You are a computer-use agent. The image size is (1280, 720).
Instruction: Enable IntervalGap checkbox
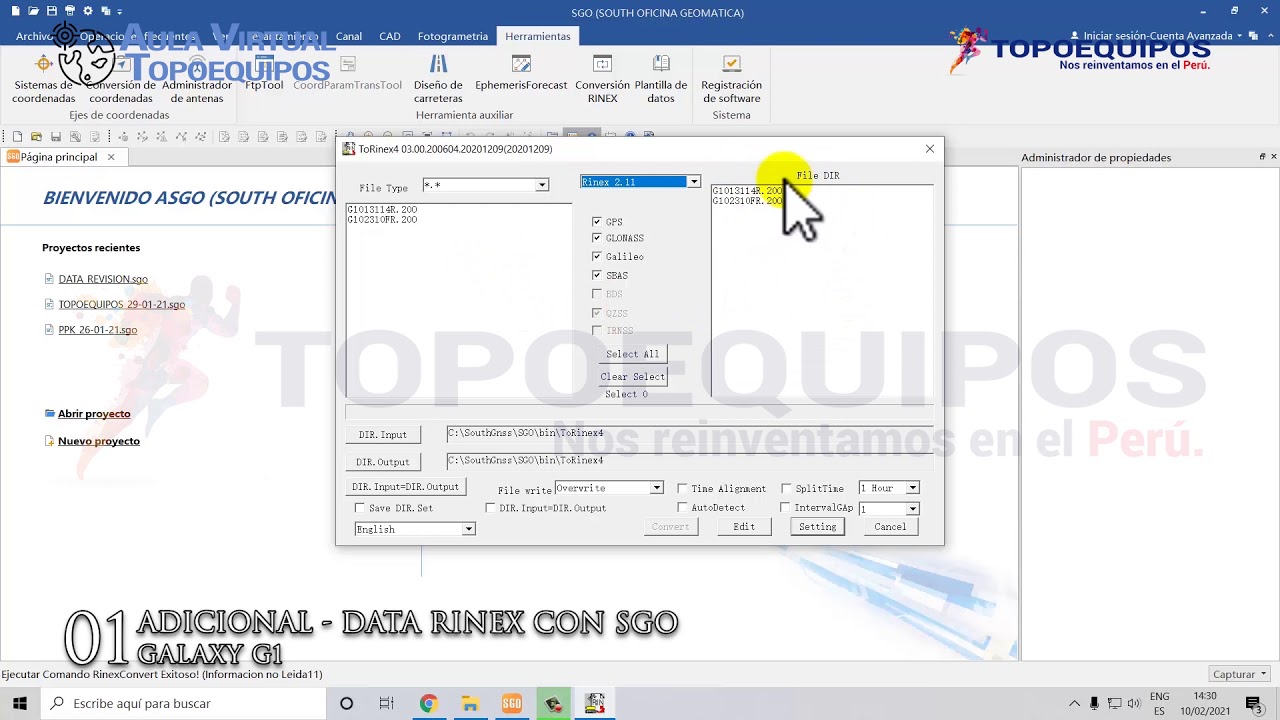click(x=786, y=508)
